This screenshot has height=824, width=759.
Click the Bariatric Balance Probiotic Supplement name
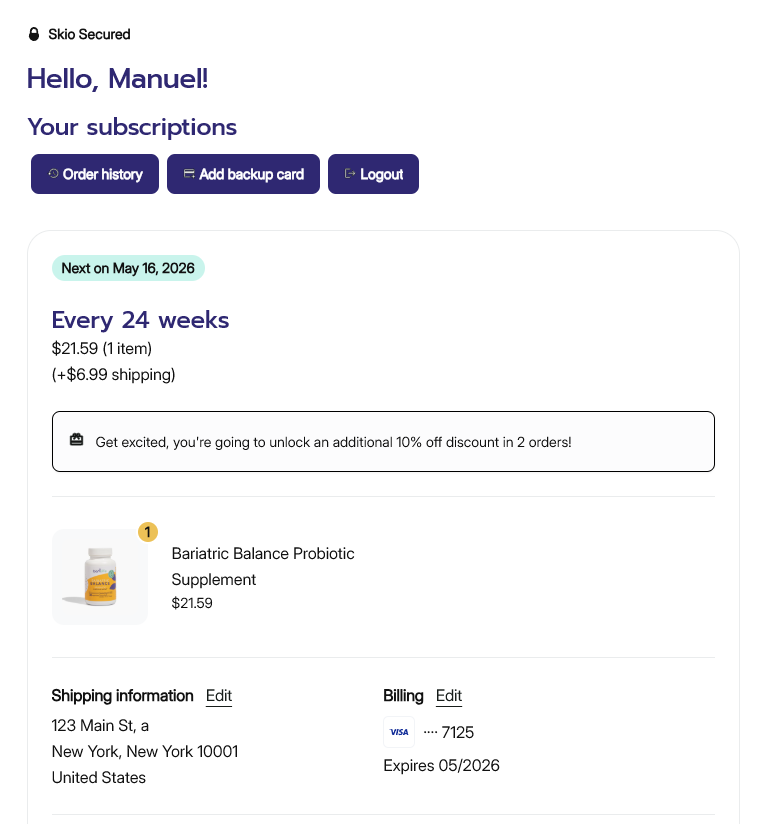(x=263, y=566)
